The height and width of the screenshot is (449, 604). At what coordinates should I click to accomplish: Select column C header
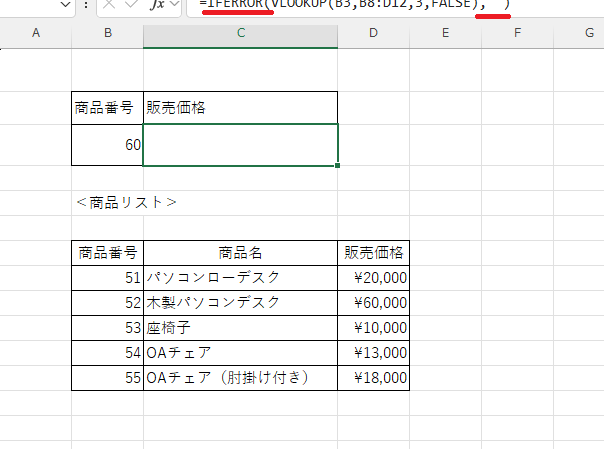pos(240,34)
